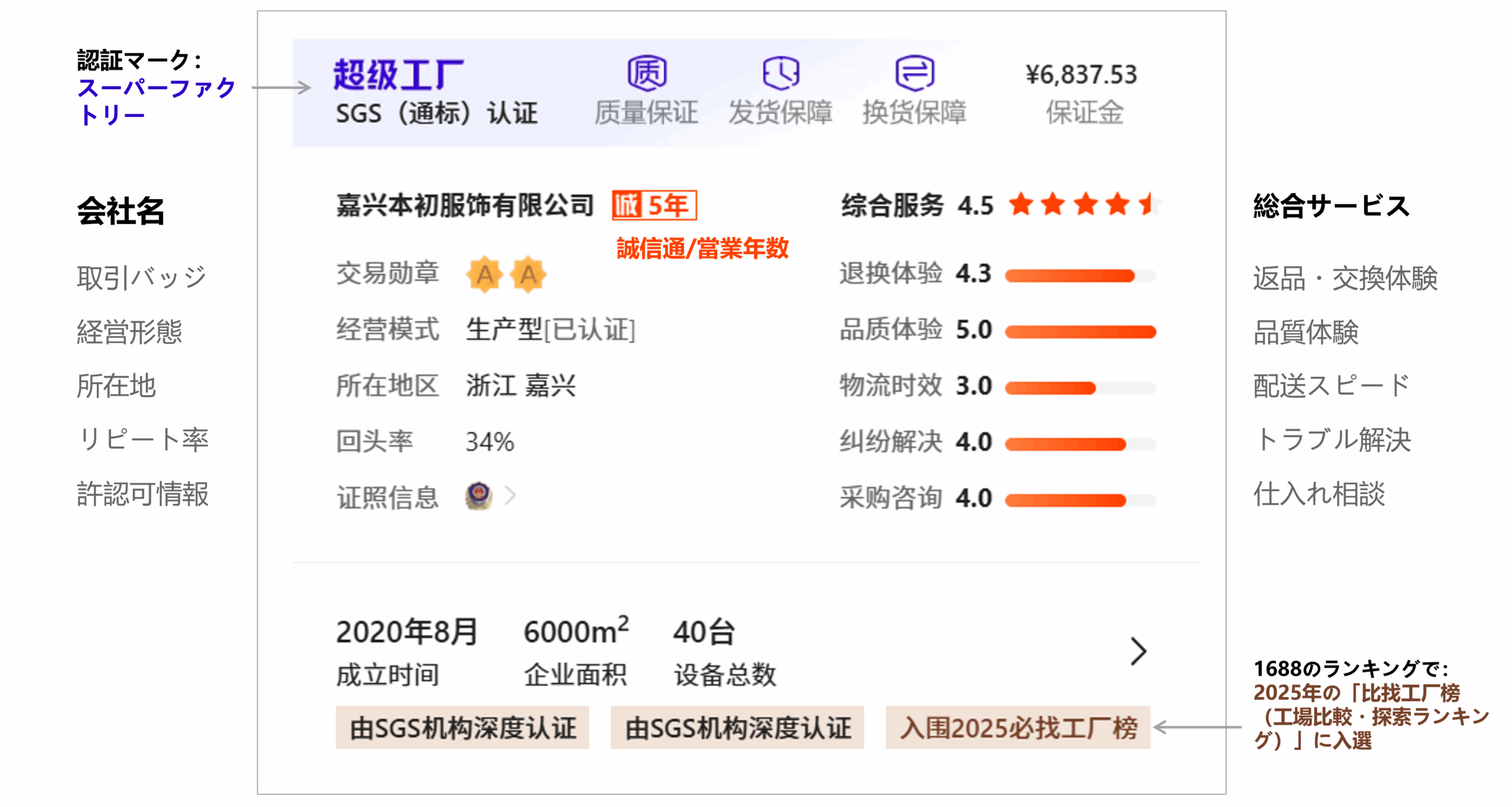This screenshot has width=1512, height=807.
Task: Click the 诚 5年 trust badge
Action: click(654, 206)
